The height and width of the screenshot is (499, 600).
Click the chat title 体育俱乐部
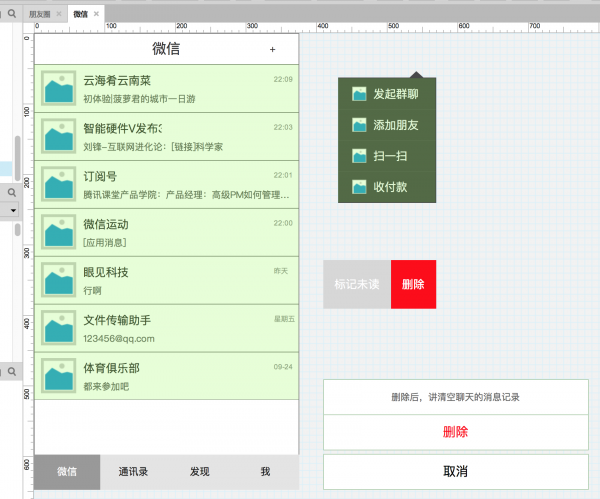[111, 368]
